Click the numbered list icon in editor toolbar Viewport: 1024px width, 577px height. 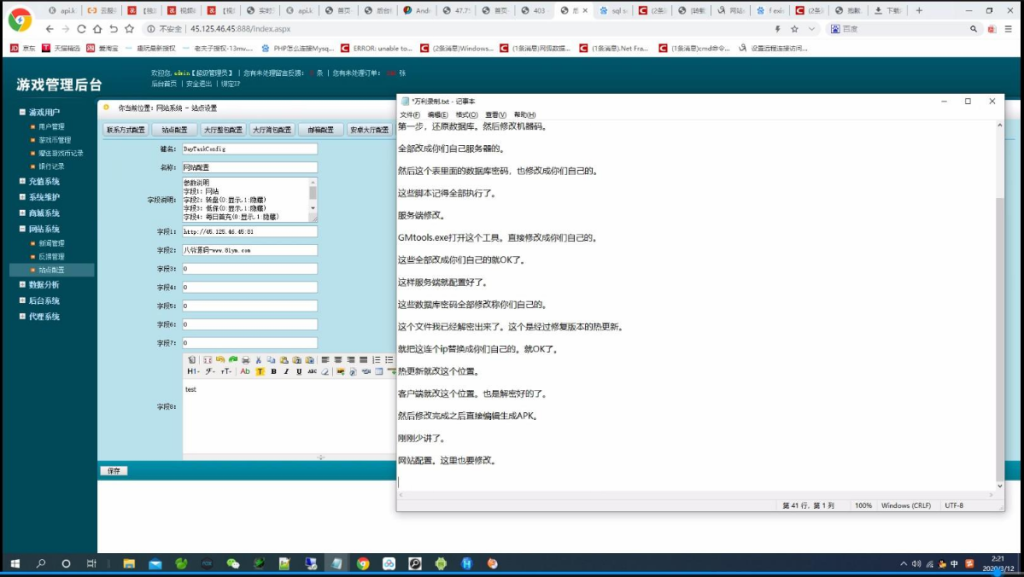coord(376,360)
